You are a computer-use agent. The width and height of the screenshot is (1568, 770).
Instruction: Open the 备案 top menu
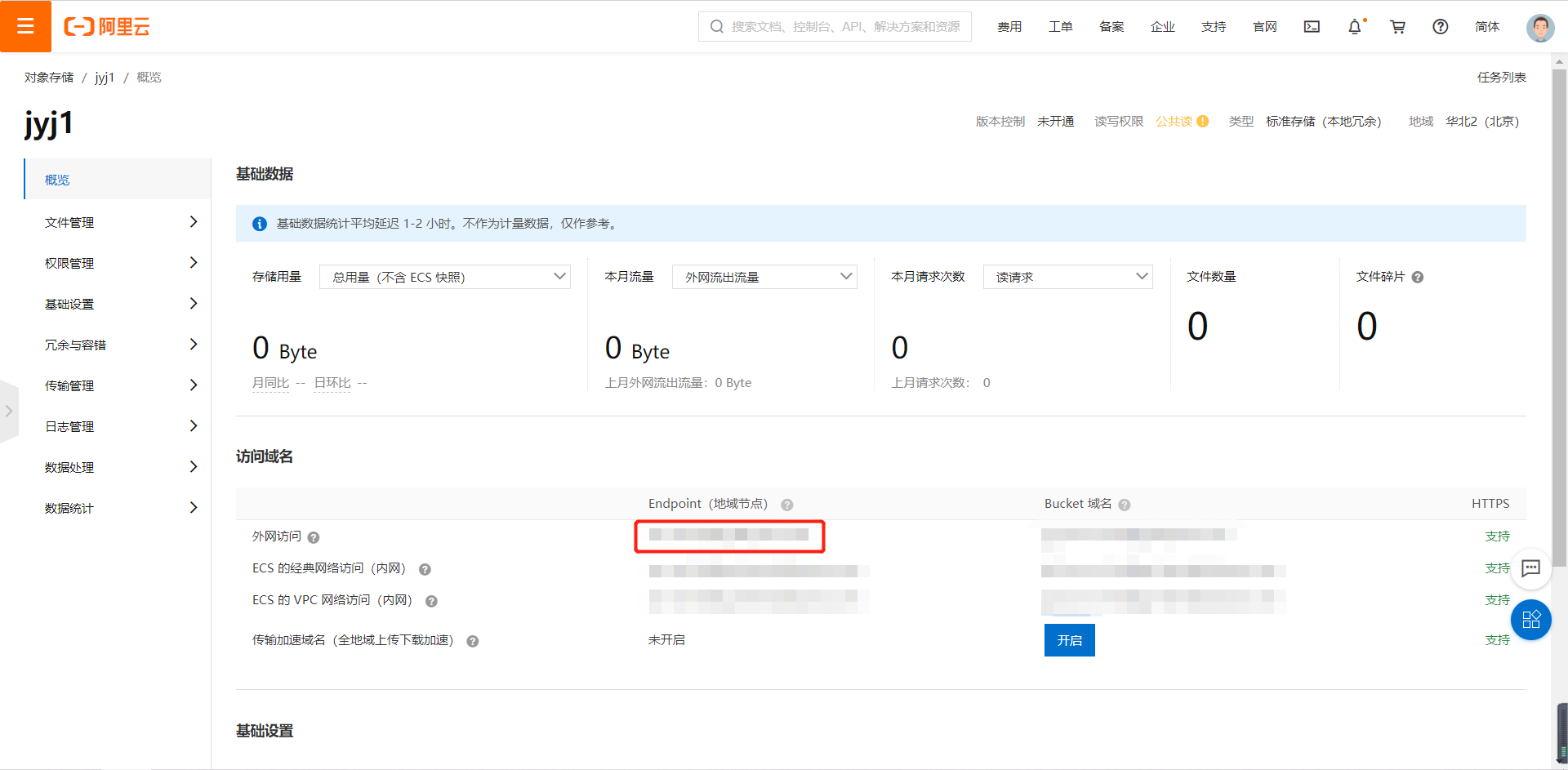pos(1111,27)
